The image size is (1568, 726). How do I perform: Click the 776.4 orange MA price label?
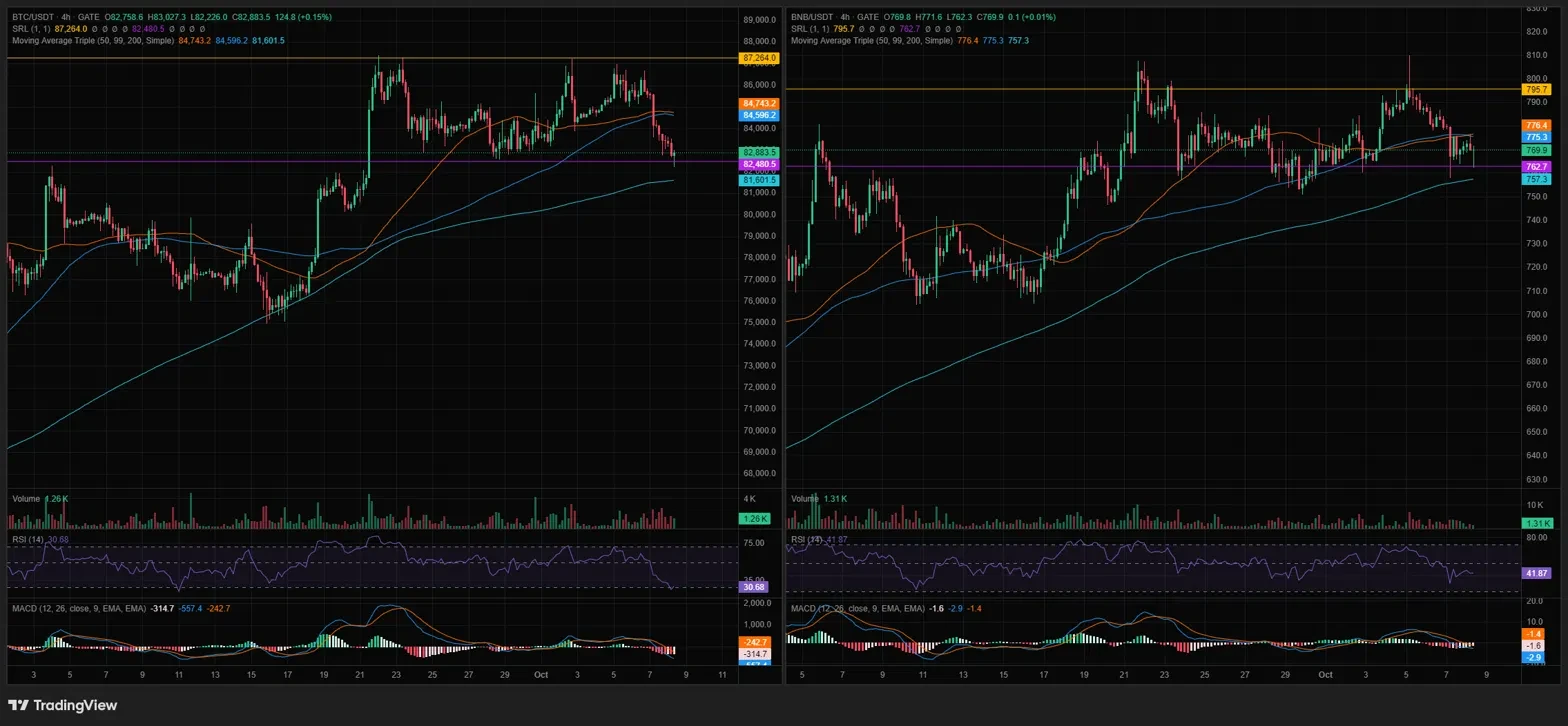1535,125
